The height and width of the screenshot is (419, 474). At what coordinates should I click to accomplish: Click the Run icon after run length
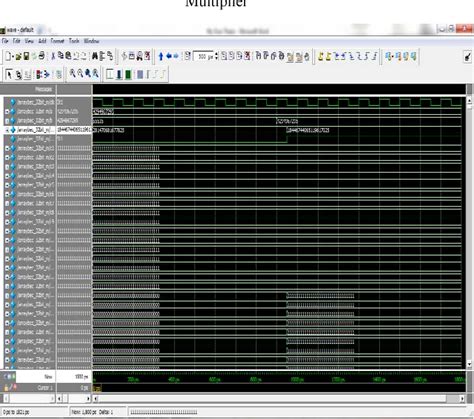[x=224, y=56]
